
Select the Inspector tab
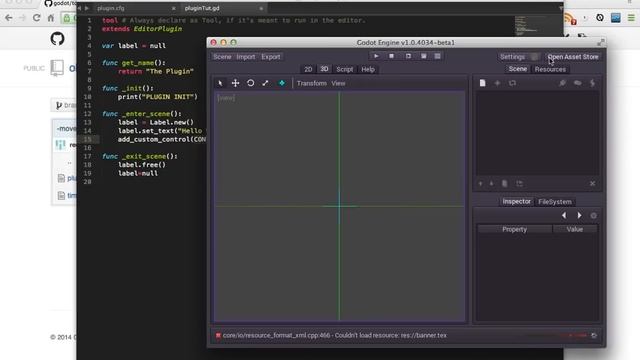coord(516,201)
